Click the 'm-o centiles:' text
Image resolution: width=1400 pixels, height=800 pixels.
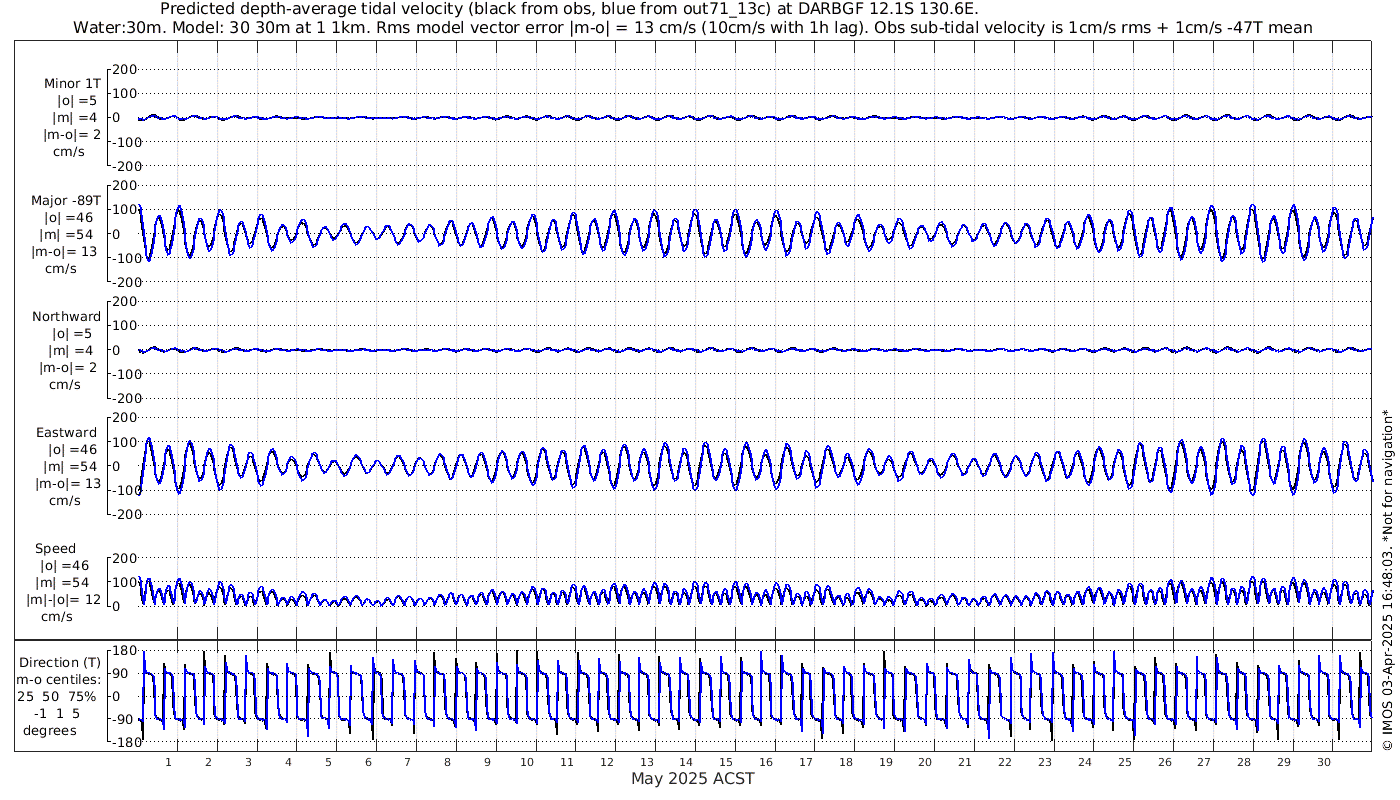(x=60, y=679)
